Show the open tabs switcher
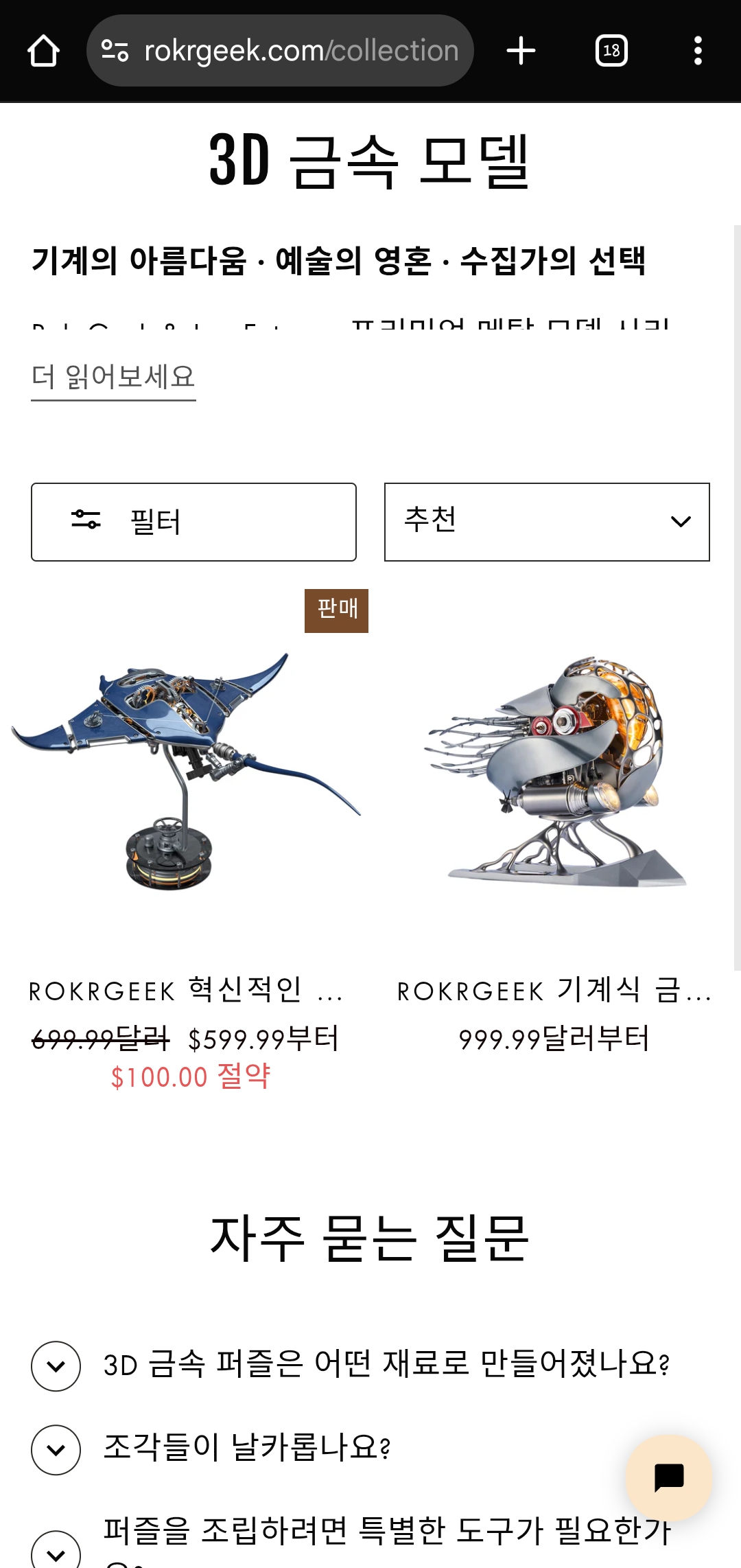Image resolution: width=741 pixels, height=1568 pixels. (611, 51)
